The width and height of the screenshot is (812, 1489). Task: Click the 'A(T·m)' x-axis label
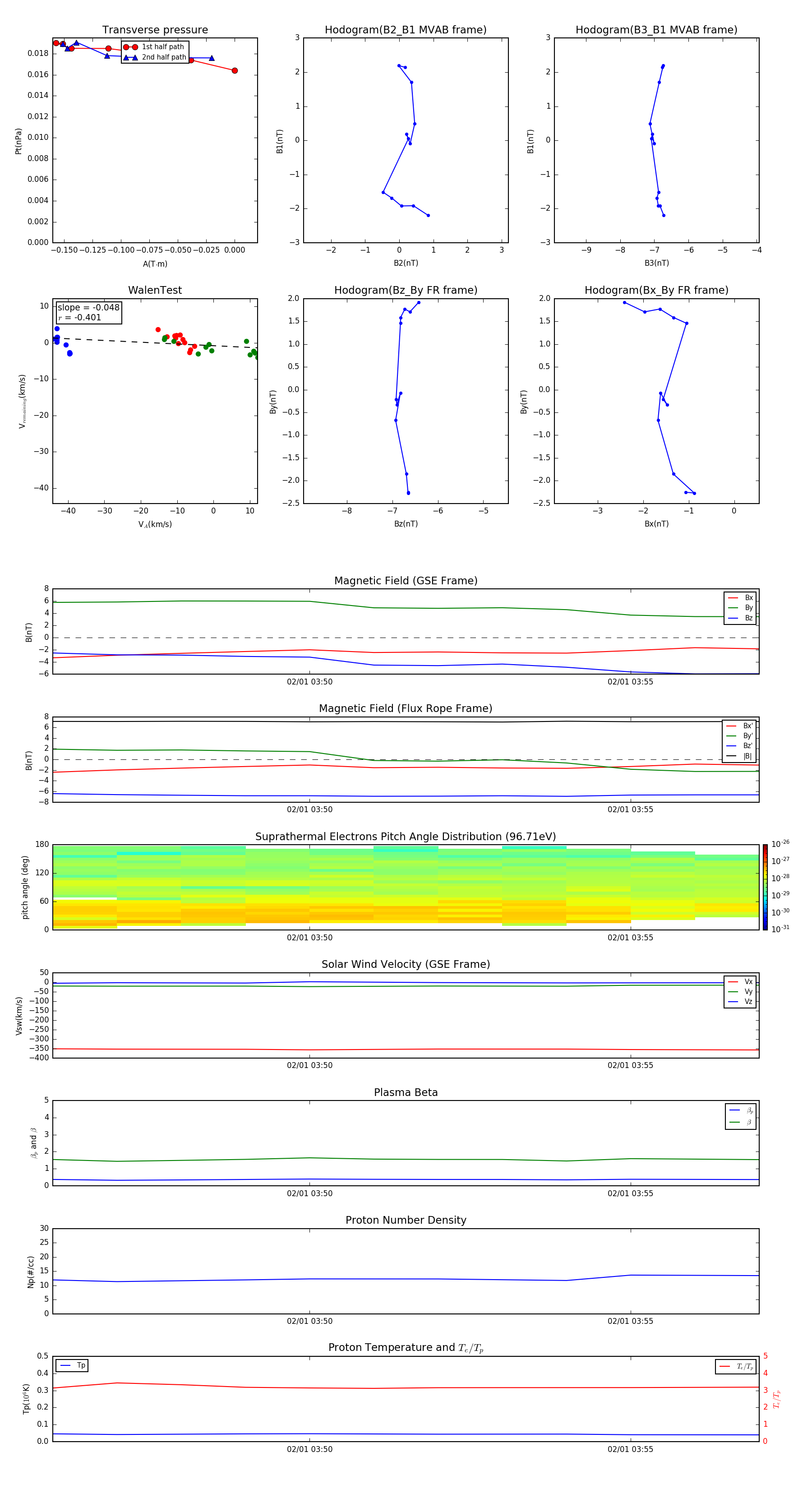[x=155, y=264]
